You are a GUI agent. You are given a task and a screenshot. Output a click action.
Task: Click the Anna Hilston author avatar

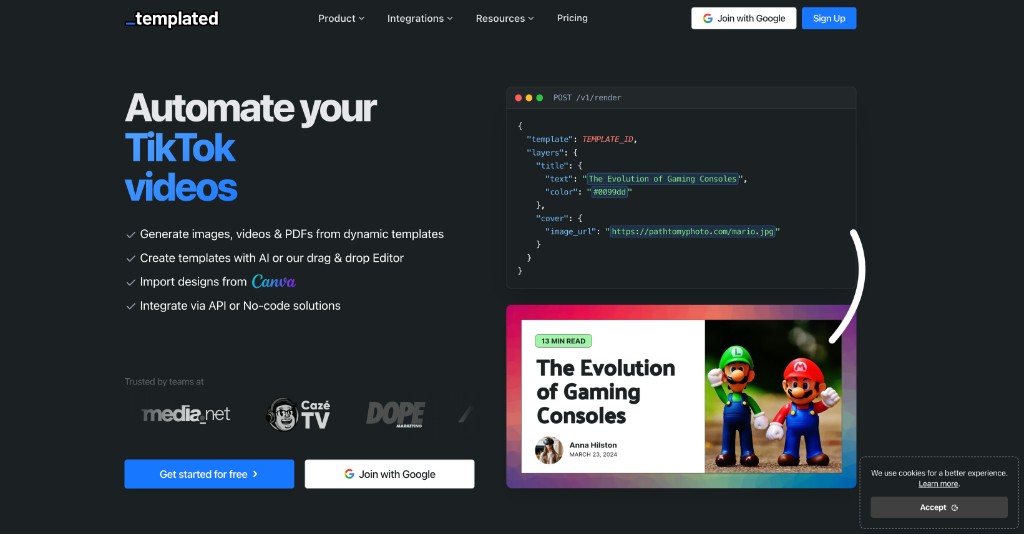pos(549,450)
